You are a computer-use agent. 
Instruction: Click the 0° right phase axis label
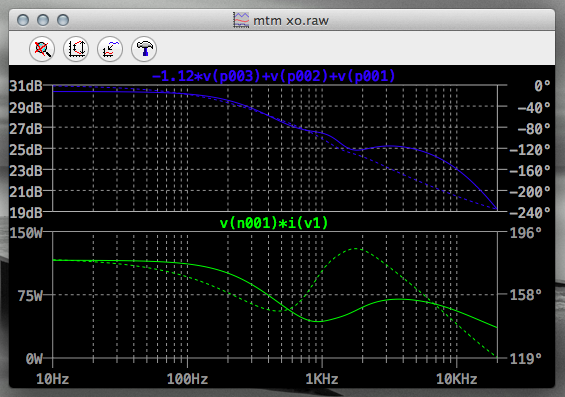542,86
